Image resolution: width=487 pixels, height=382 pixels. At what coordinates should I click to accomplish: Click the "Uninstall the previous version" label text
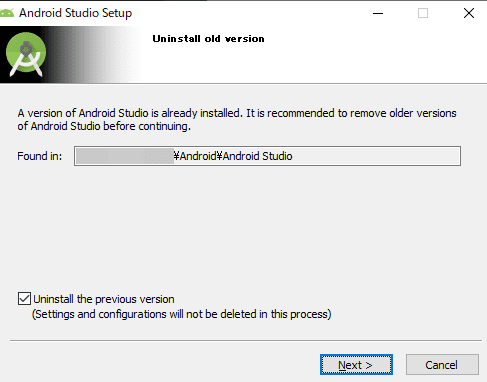tap(104, 299)
